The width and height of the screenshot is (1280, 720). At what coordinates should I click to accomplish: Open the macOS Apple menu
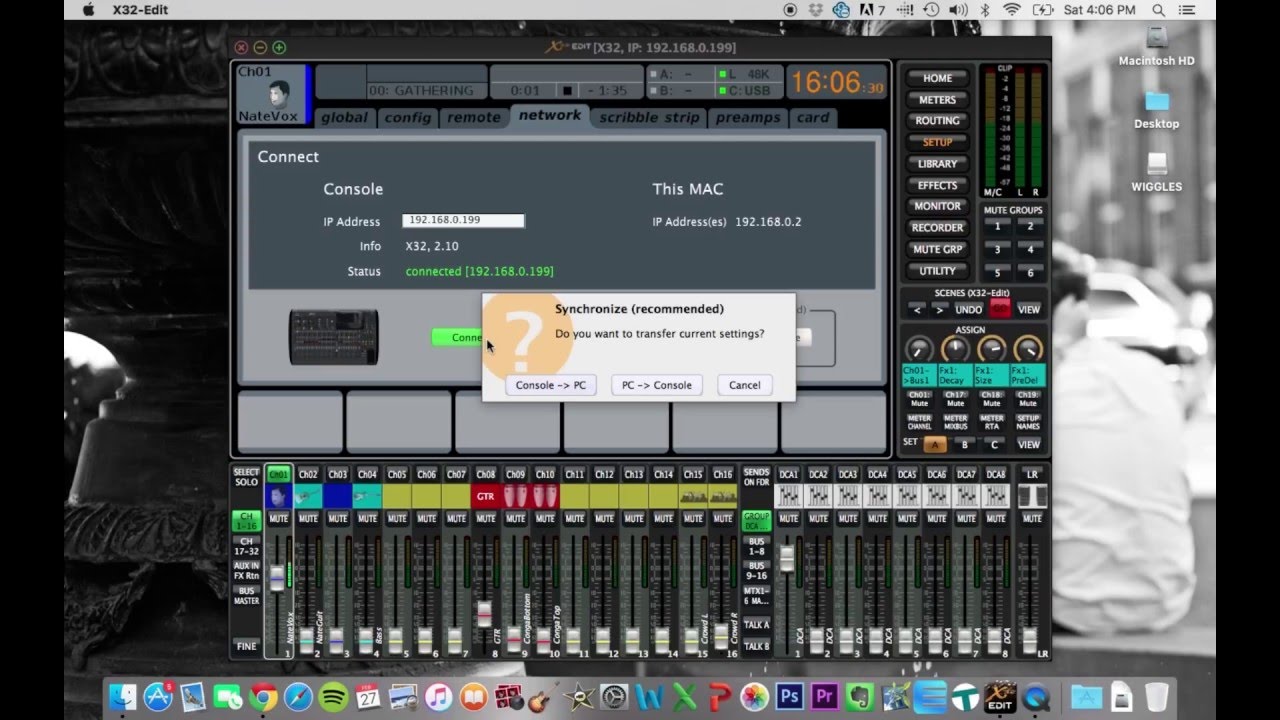click(x=87, y=10)
